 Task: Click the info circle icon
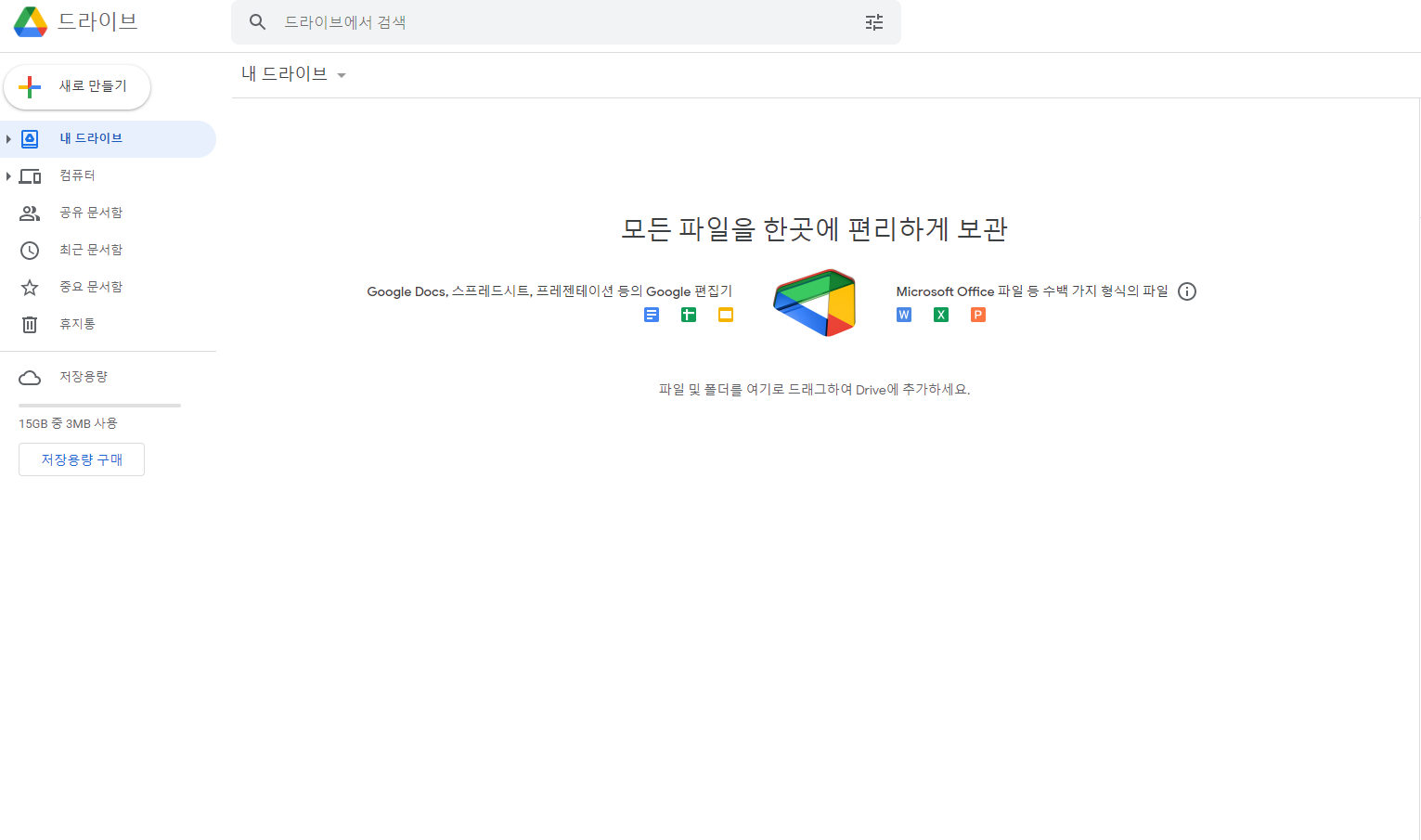coord(1187,291)
